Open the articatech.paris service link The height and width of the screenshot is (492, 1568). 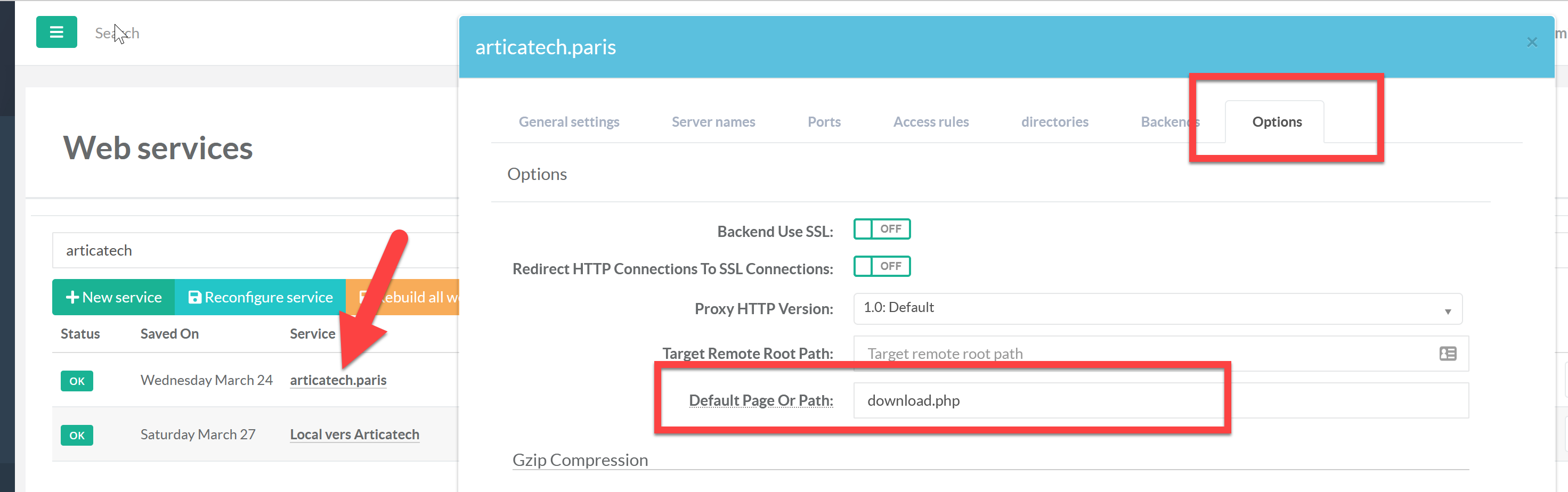[338, 380]
